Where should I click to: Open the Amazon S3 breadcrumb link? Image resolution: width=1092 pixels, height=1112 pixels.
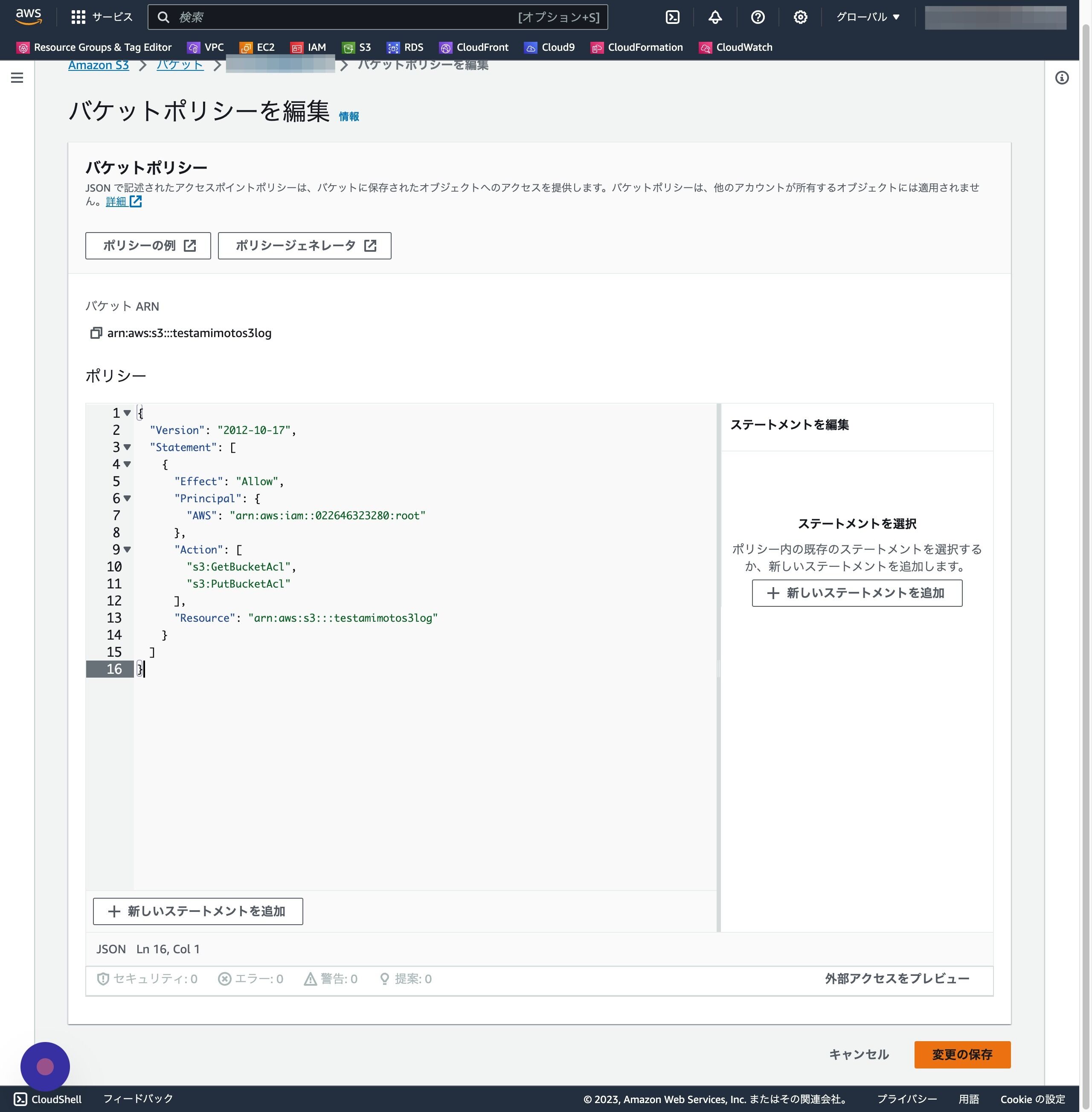99,65
